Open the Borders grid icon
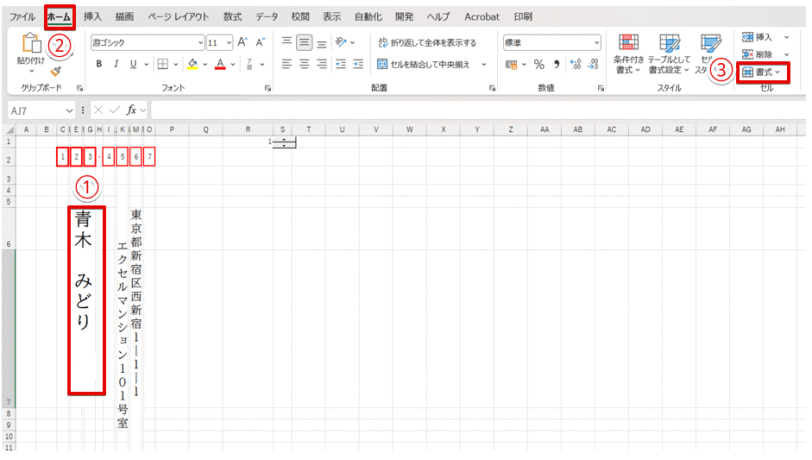 click(x=163, y=64)
